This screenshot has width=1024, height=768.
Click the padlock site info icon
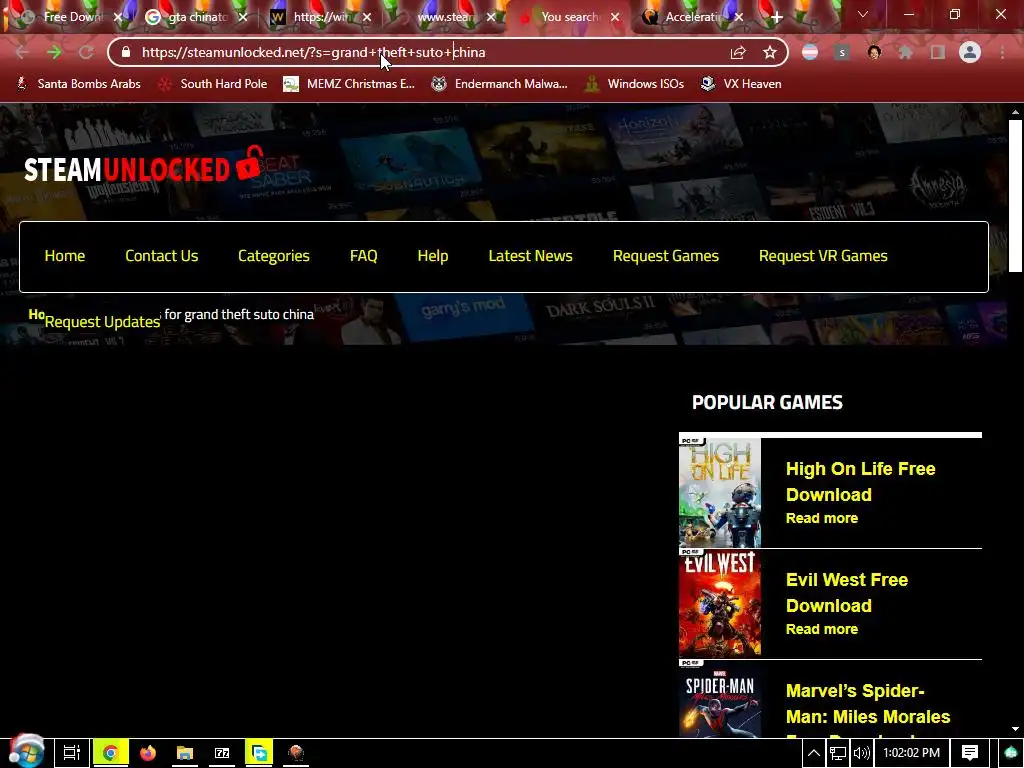(126, 52)
